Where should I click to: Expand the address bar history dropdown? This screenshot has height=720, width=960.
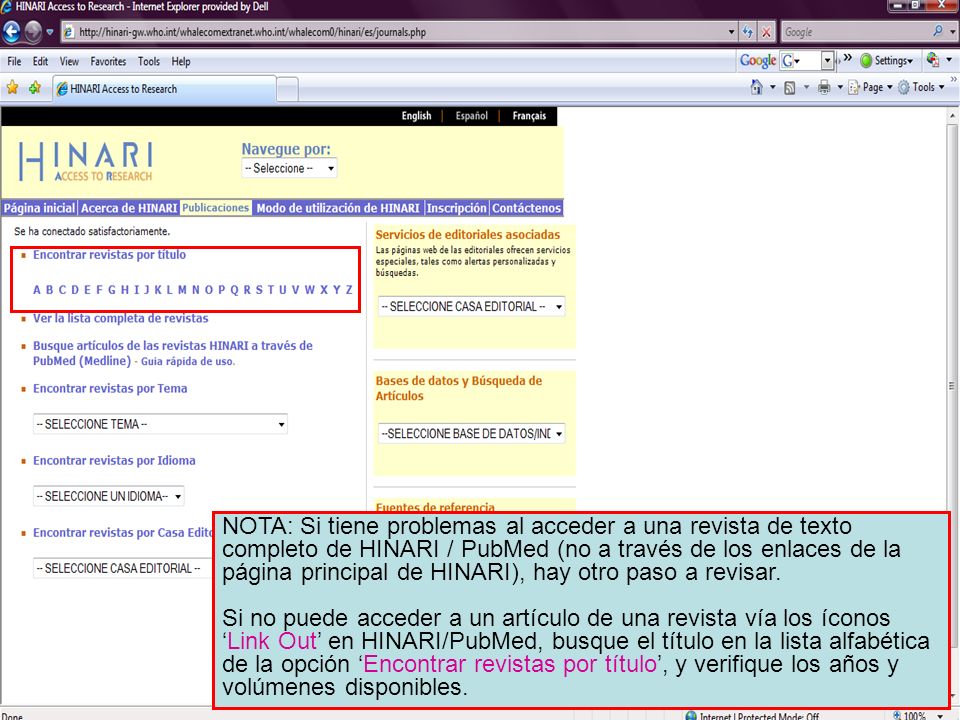(731, 32)
